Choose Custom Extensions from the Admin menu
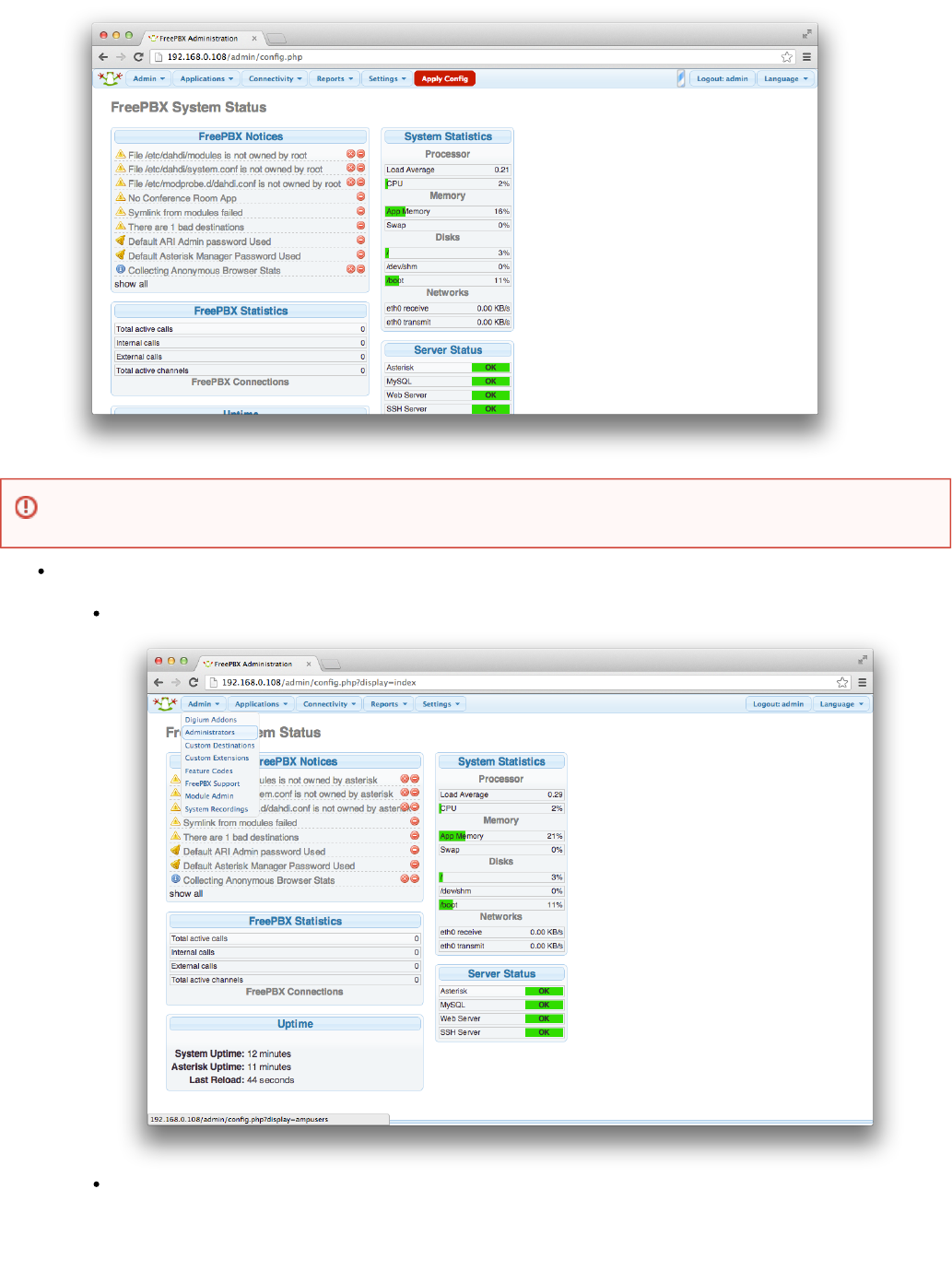Viewport: 952px width, 1283px height. coord(217,759)
